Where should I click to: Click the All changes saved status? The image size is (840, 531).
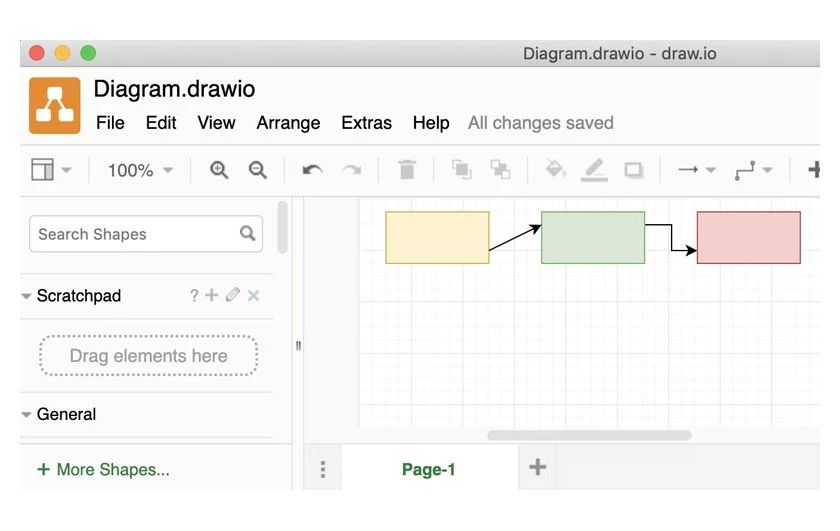(x=541, y=123)
